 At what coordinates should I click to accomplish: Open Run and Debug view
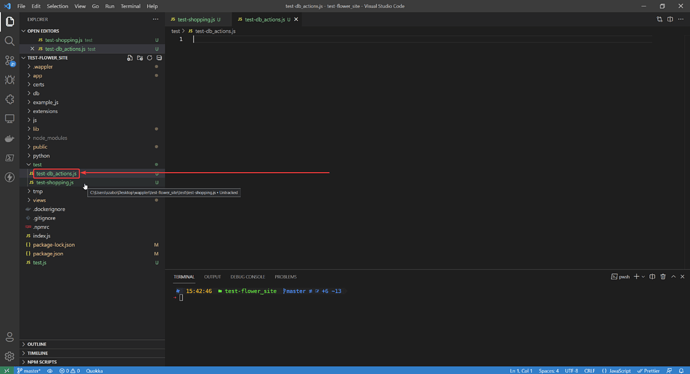click(x=9, y=80)
